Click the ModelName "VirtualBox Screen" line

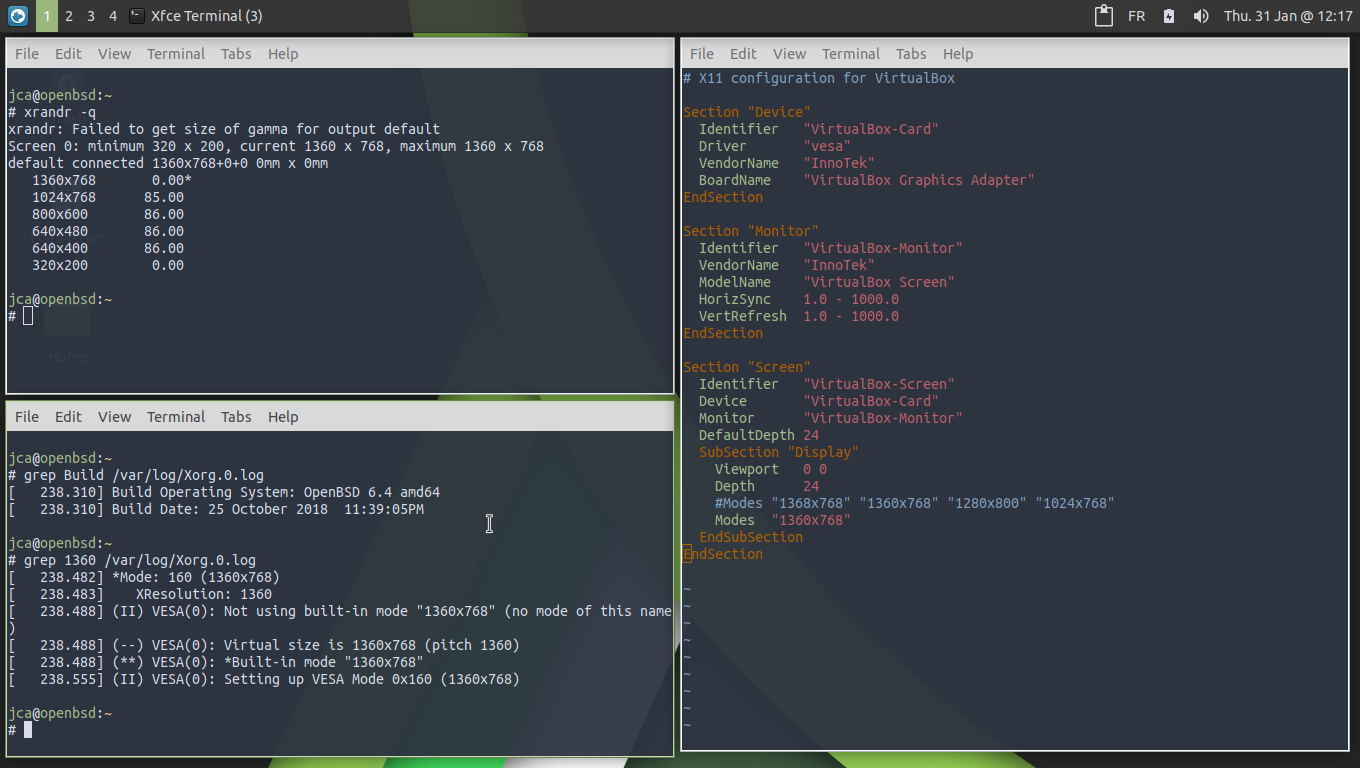coord(827,282)
